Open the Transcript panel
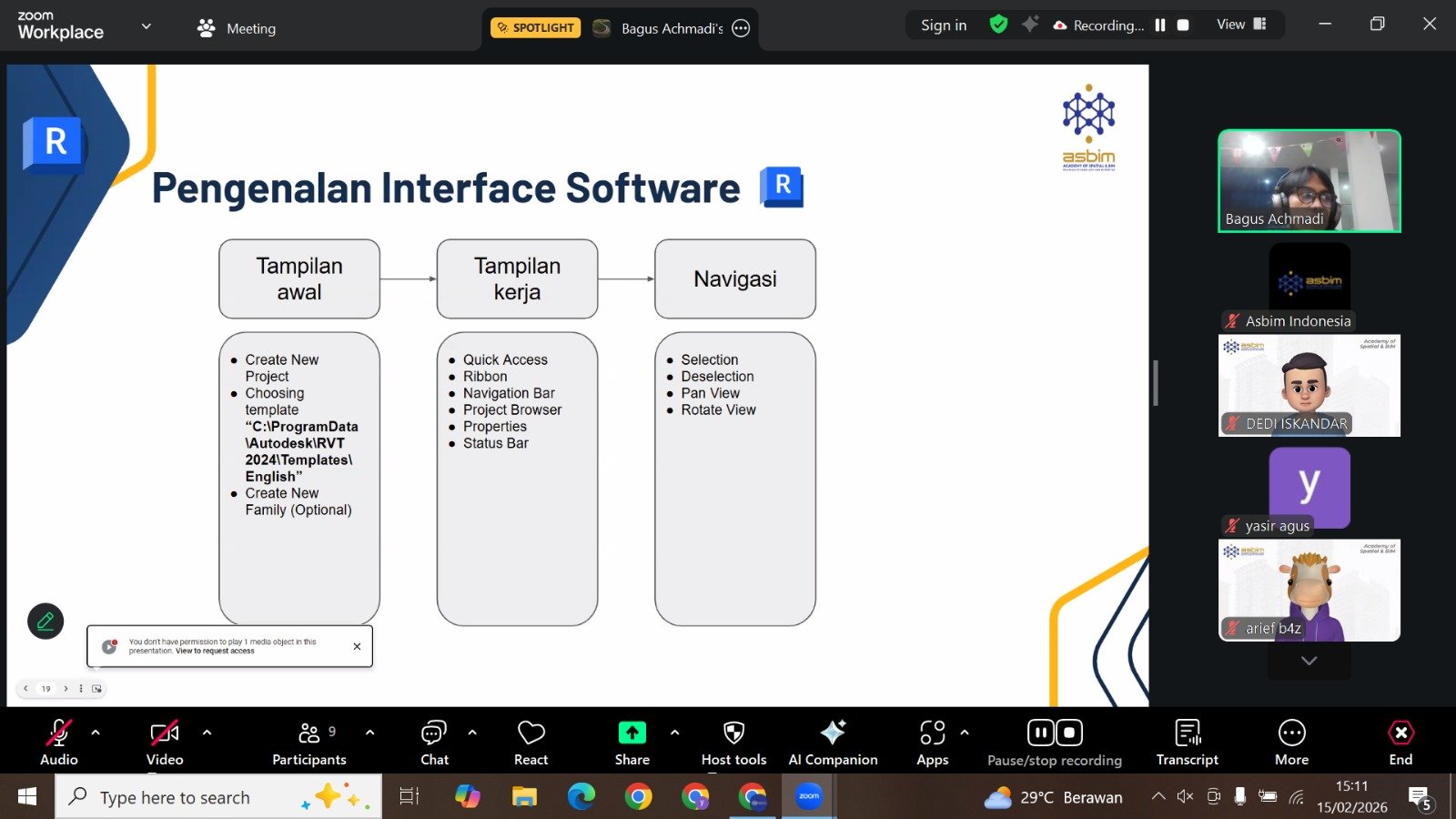1456x819 pixels. [1187, 742]
